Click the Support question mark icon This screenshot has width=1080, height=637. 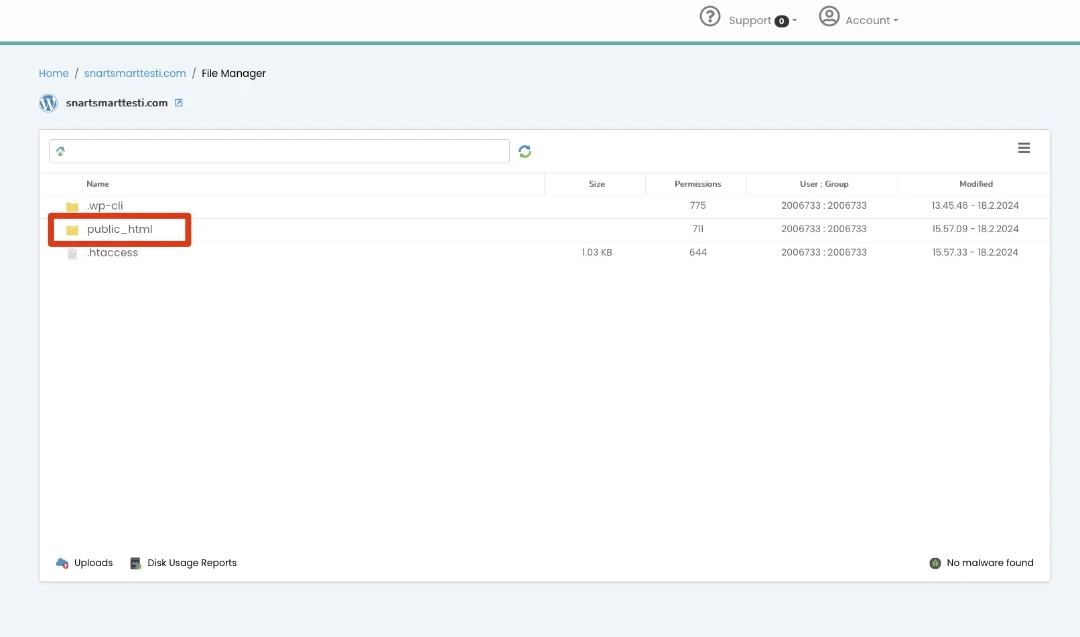[x=709, y=17]
